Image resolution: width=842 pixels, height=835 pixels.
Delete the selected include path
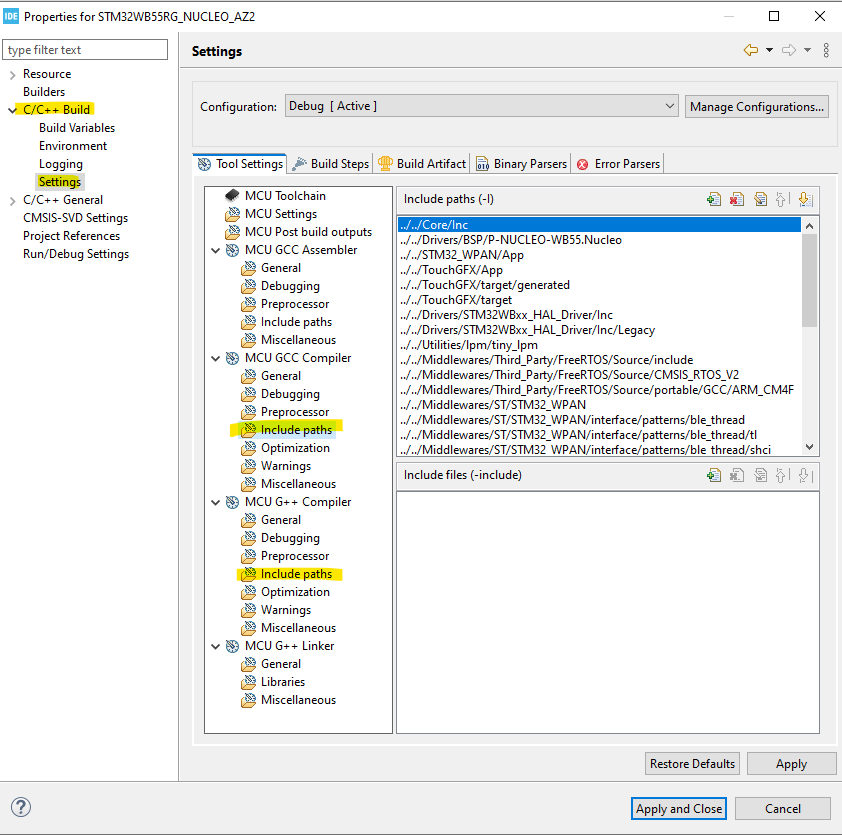click(x=737, y=200)
